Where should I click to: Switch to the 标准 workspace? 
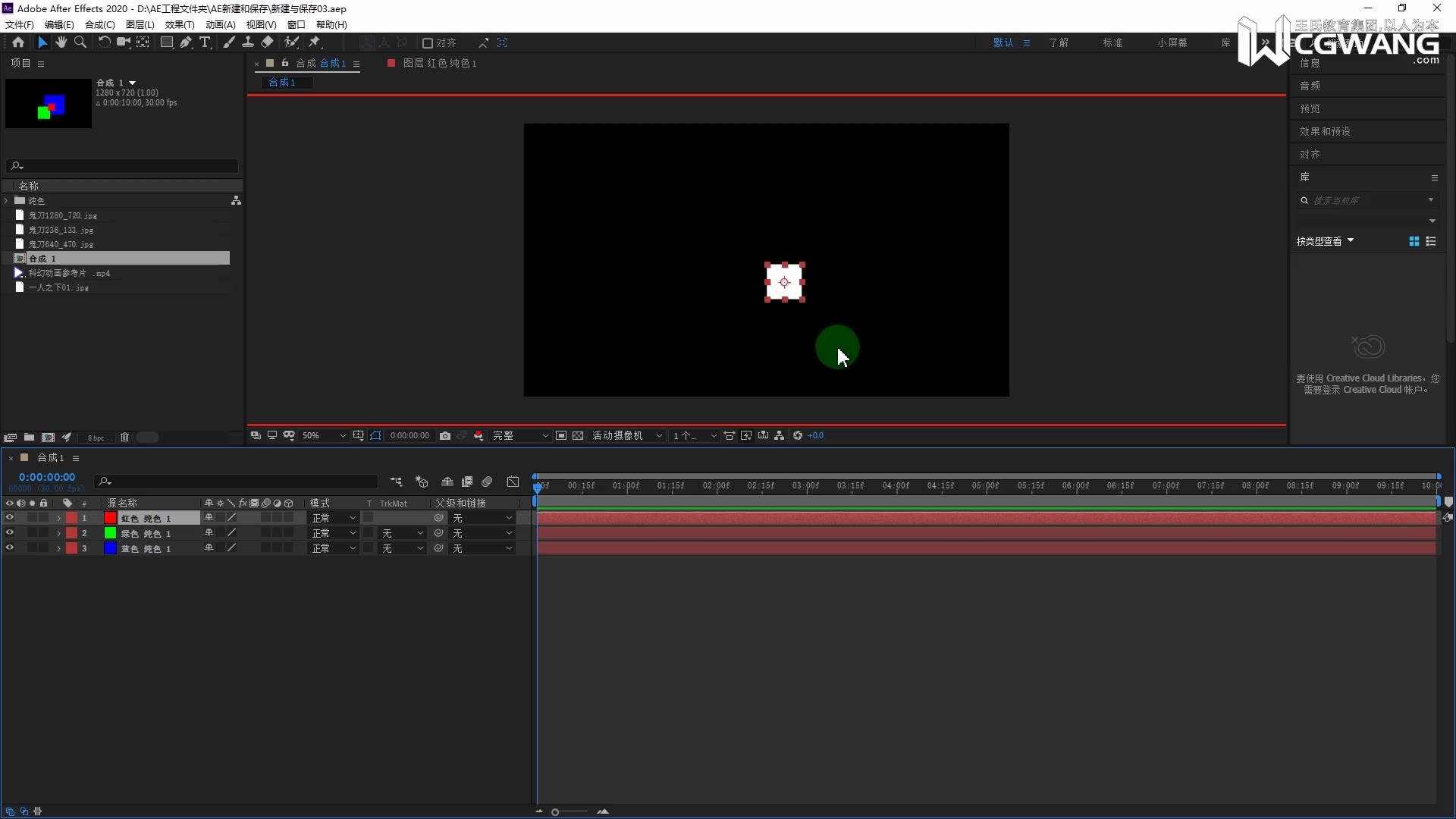pyautogui.click(x=1112, y=42)
